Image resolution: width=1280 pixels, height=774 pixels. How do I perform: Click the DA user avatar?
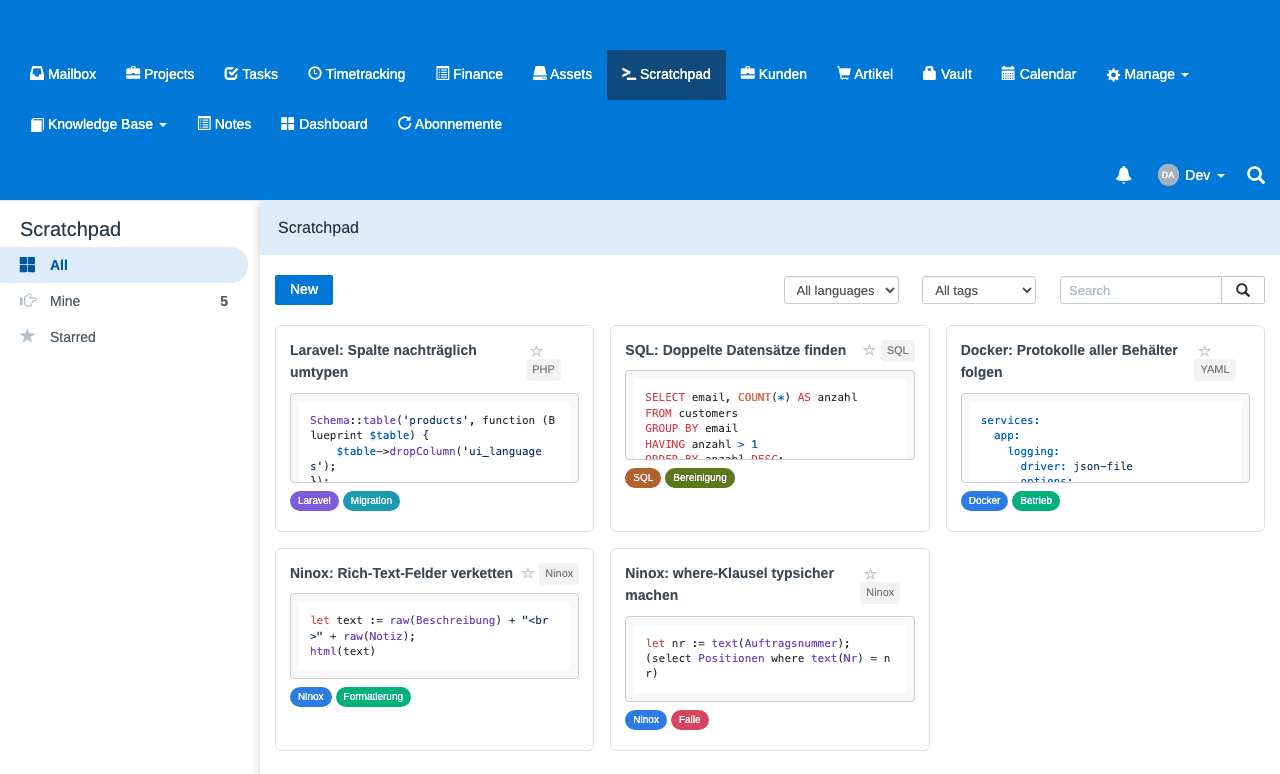point(1168,175)
